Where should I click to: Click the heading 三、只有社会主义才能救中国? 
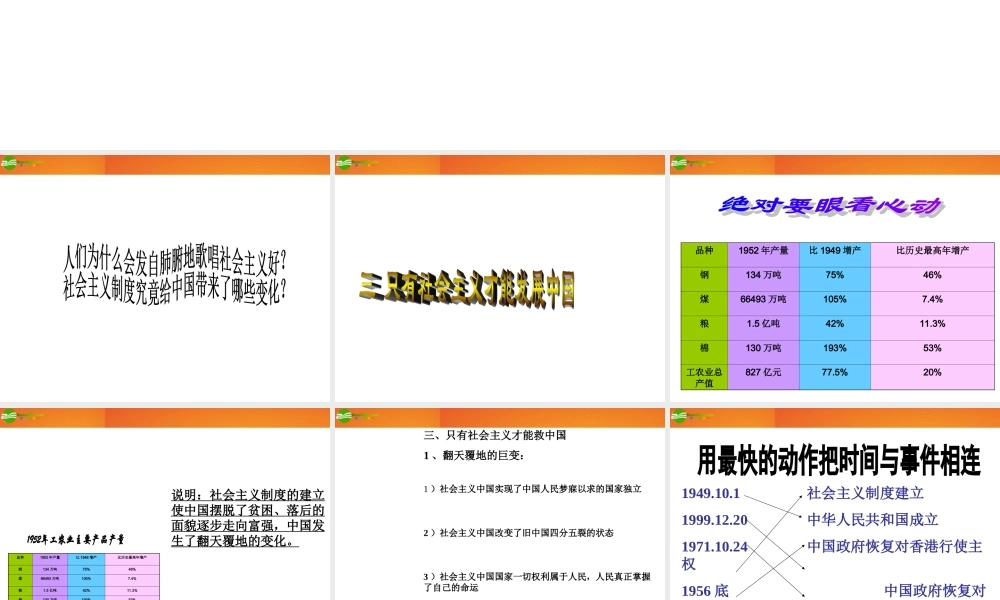pyautogui.click(x=495, y=435)
